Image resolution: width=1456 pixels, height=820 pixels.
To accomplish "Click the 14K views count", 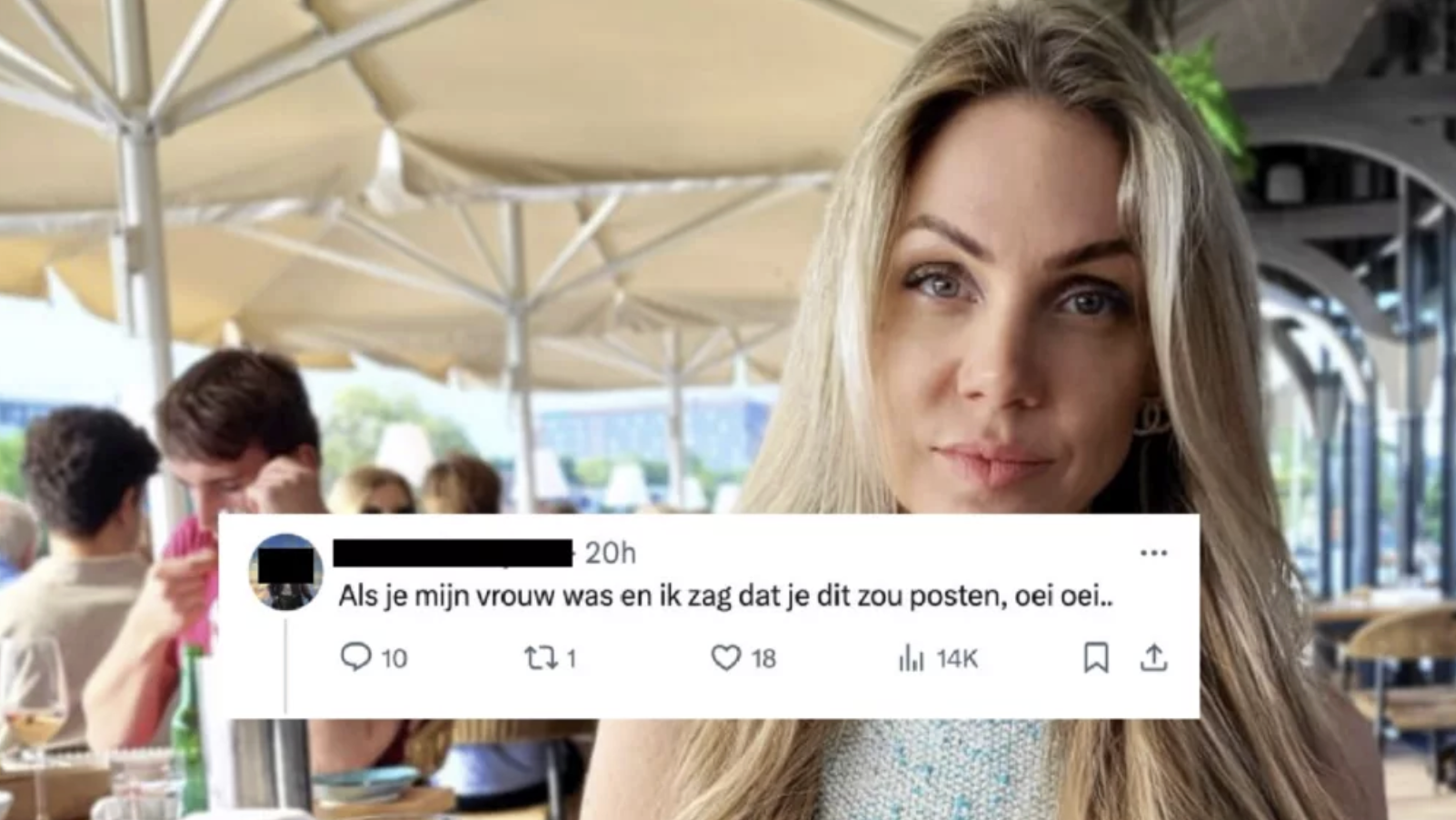I will [x=957, y=658].
